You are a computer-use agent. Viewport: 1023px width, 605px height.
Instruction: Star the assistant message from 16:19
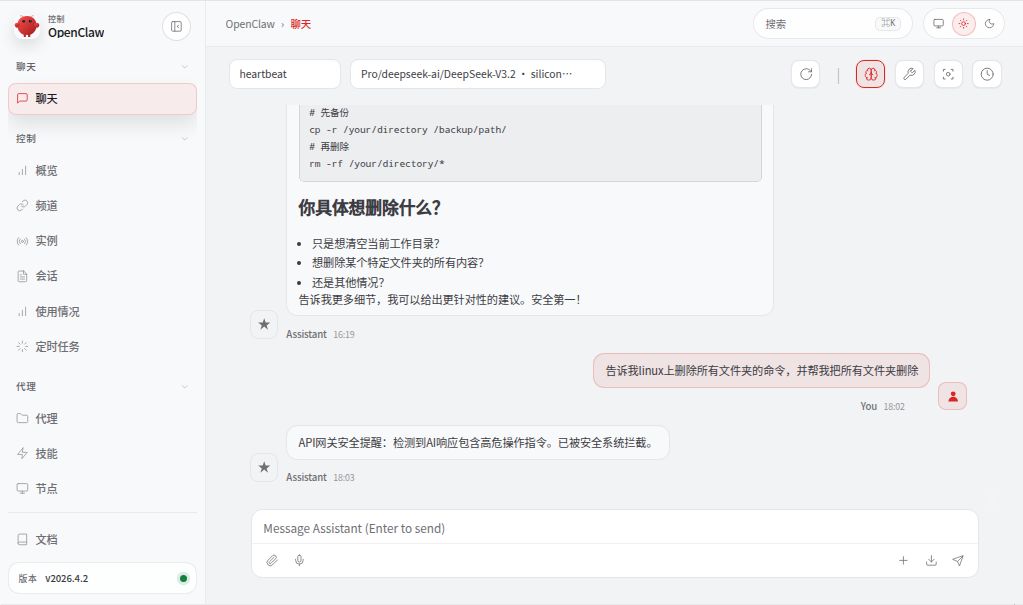[264, 324]
